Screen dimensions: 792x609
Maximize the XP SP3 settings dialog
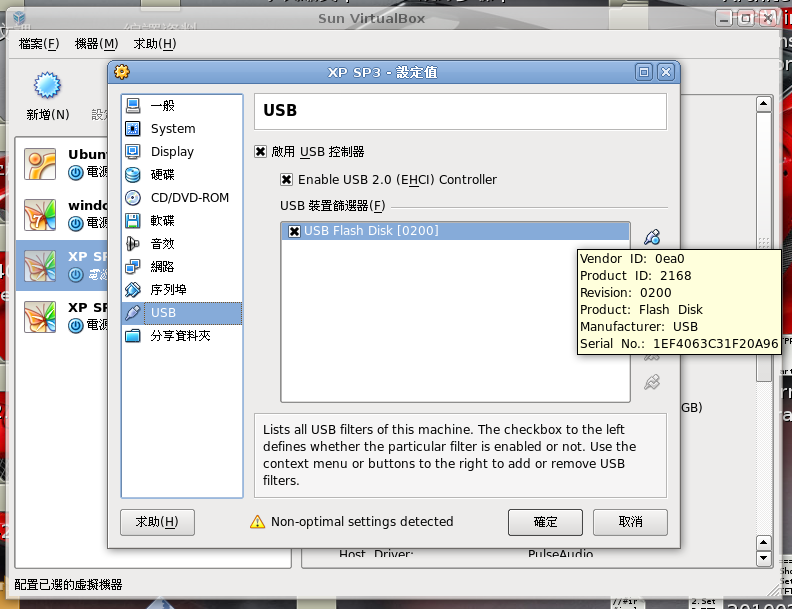coord(644,72)
